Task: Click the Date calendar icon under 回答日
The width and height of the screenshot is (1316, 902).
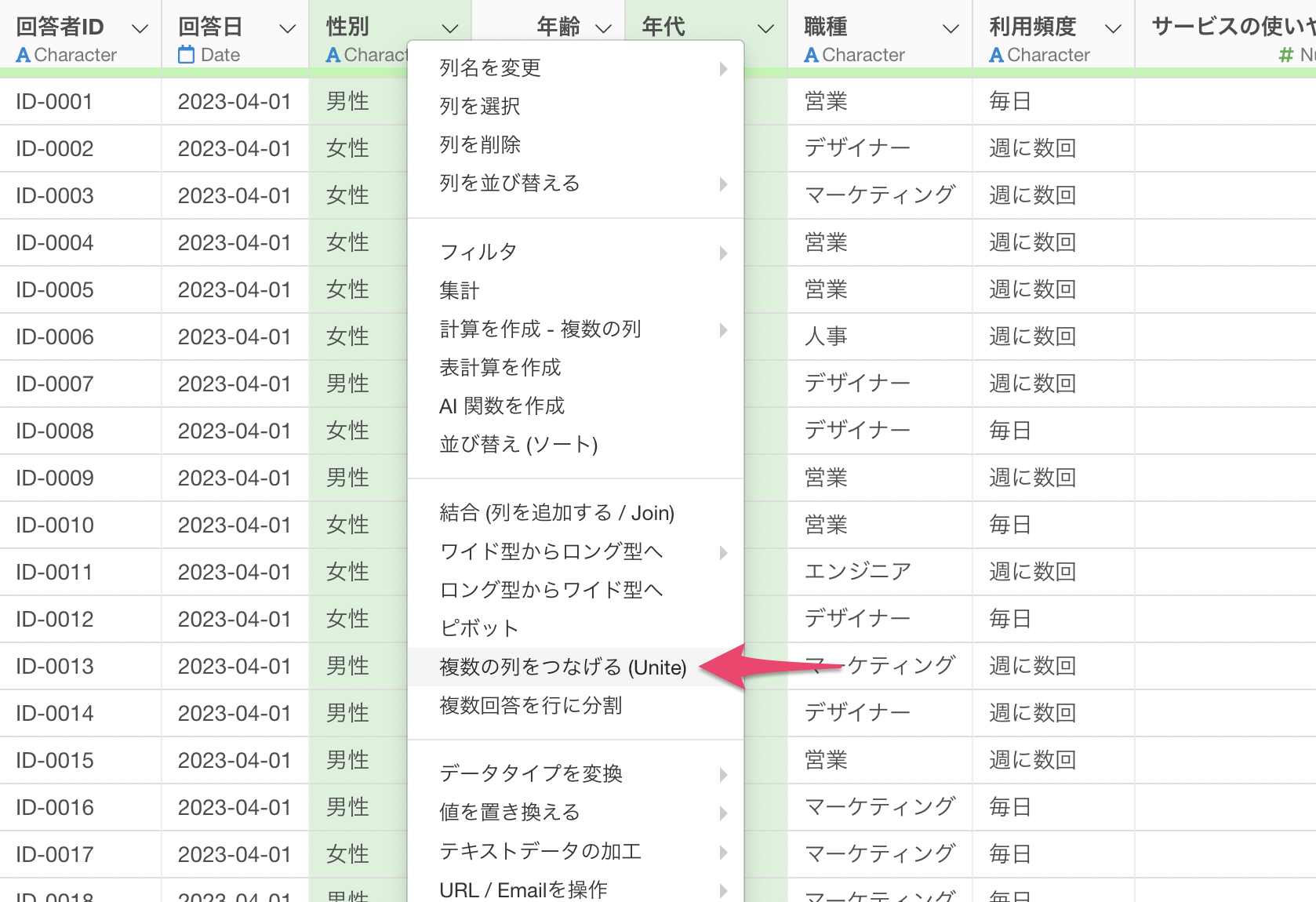Action: point(186,55)
